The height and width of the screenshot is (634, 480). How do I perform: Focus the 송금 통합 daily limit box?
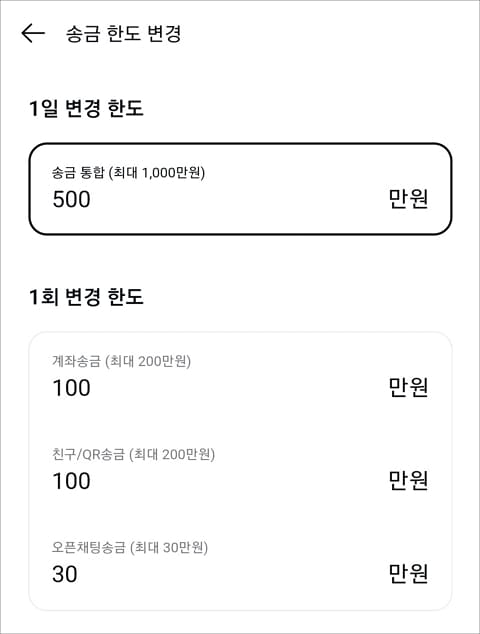point(240,189)
